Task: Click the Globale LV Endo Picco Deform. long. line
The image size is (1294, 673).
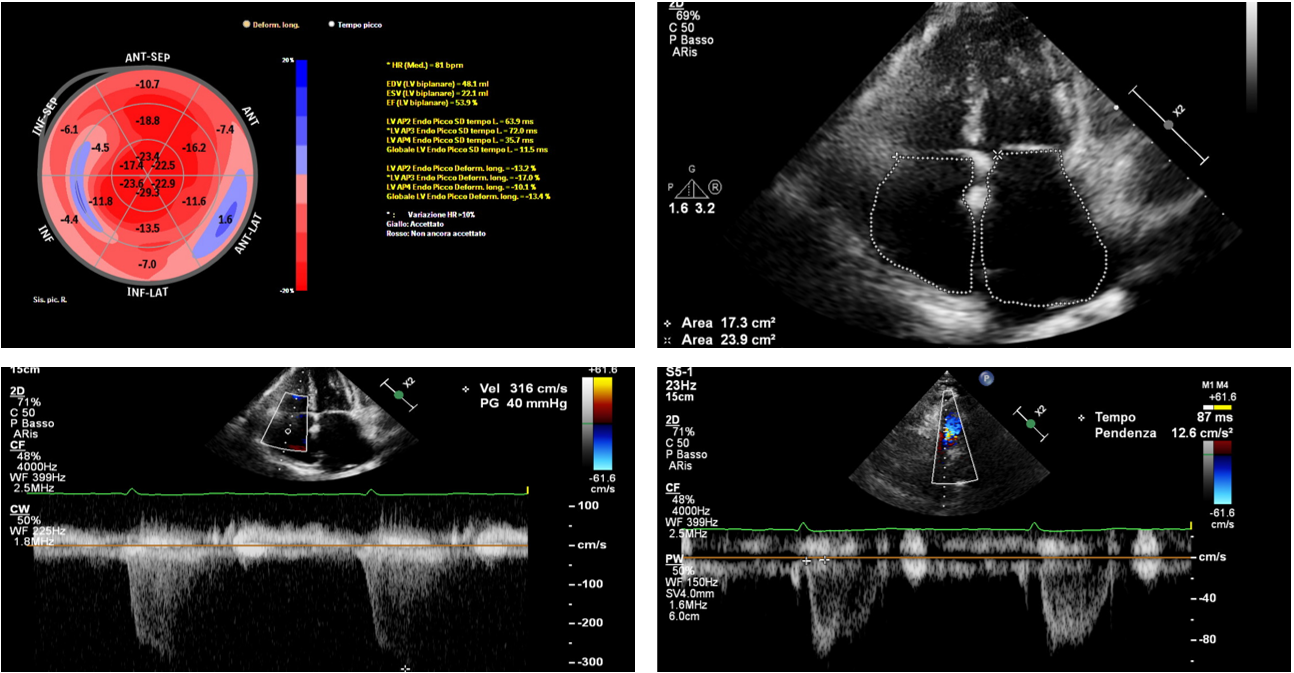Action: (468, 196)
